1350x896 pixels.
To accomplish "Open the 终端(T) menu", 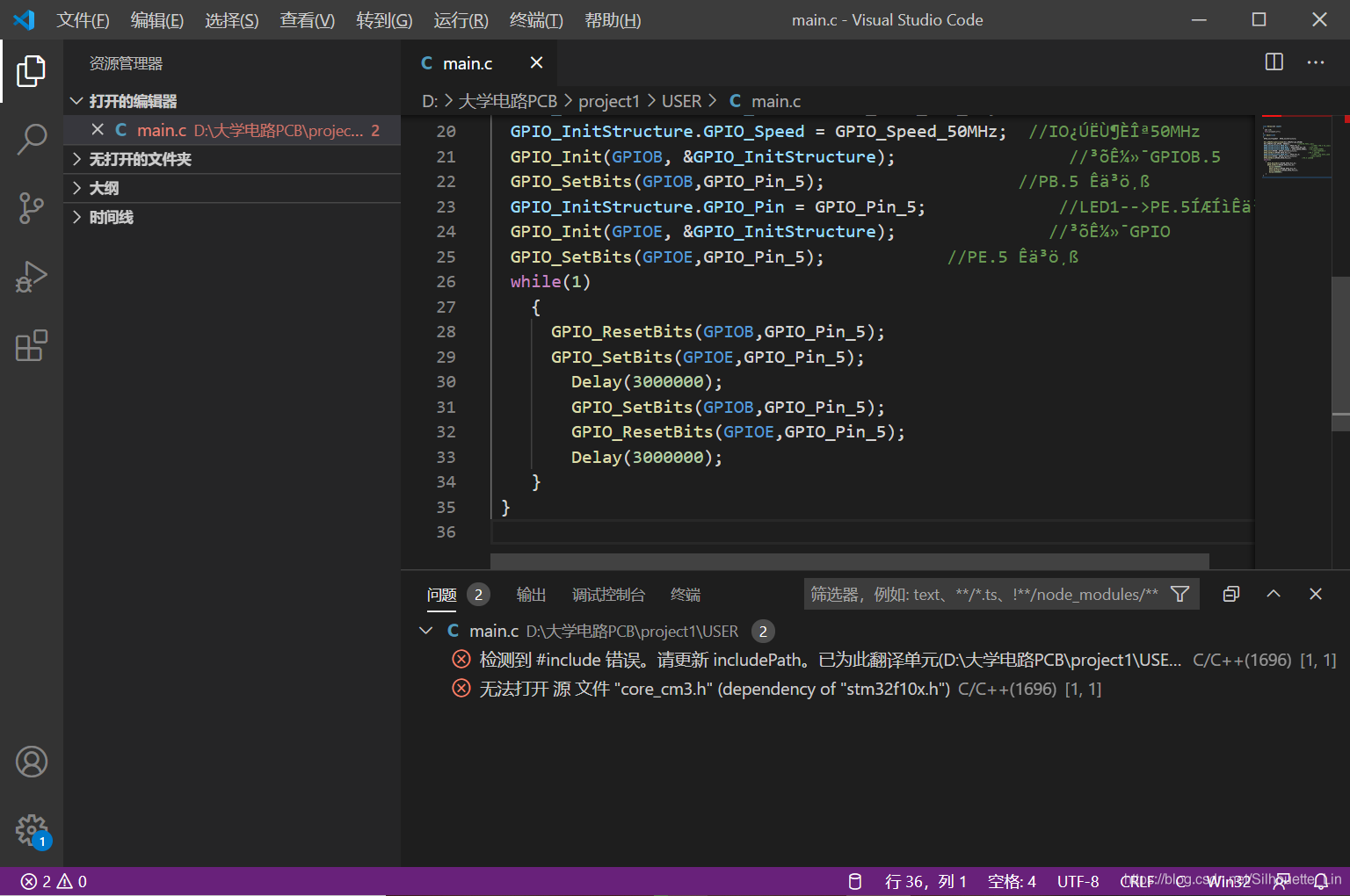I will click(536, 19).
